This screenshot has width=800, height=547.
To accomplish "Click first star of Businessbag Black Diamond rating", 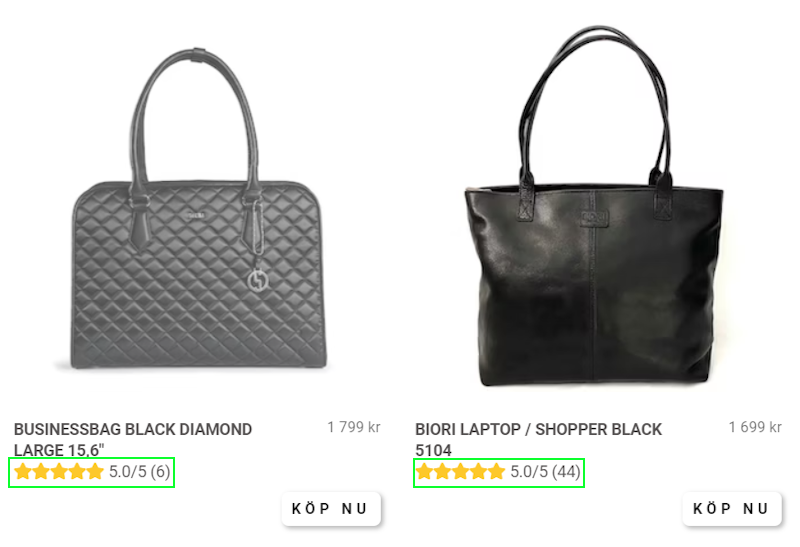I will [x=23, y=471].
